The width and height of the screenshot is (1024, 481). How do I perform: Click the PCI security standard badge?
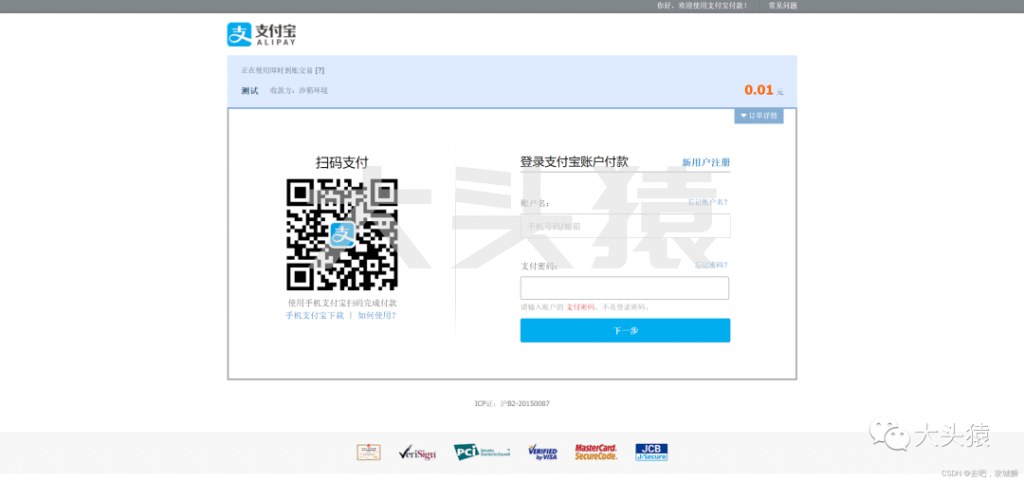(x=482, y=452)
